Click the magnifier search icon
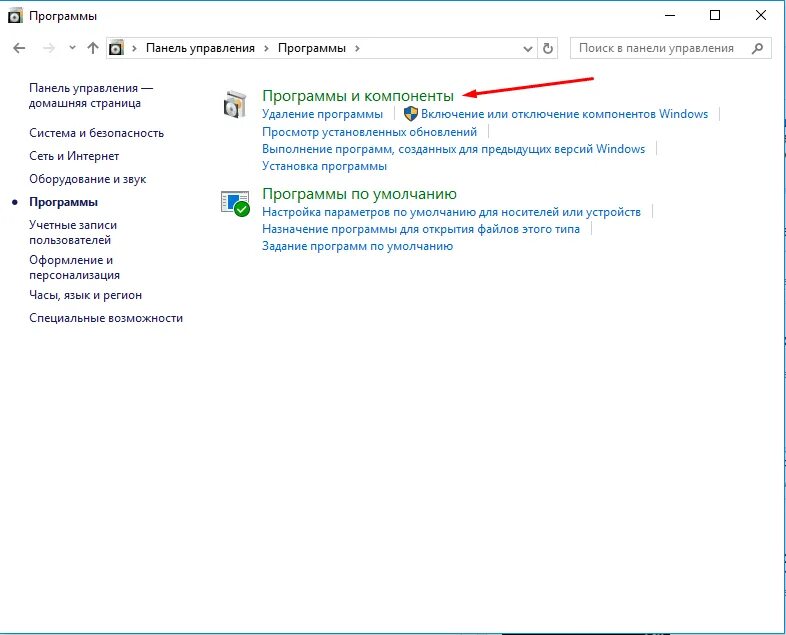The width and height of the screenshot is (786, 635). coord(758,48)
